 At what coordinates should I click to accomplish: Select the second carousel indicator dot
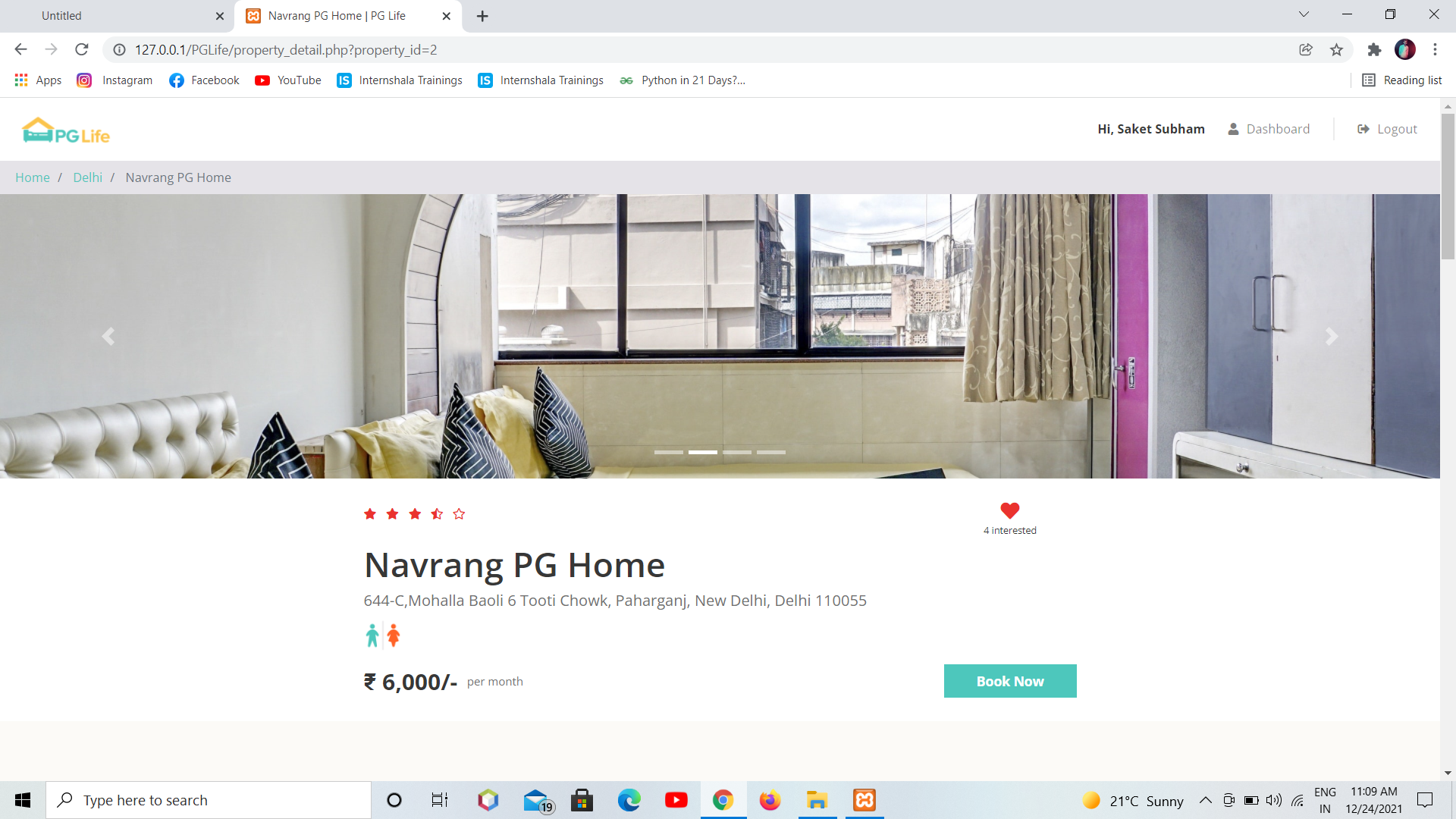[702, 451]
